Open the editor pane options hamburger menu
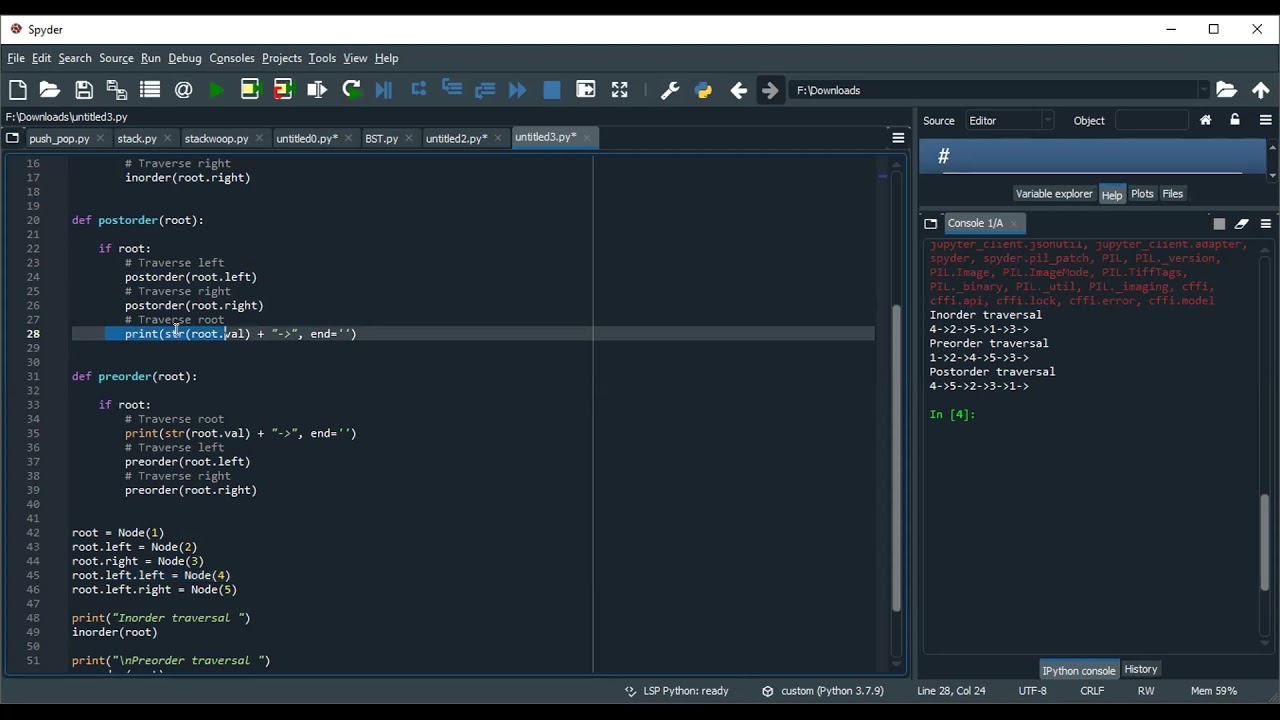Screen dimensions: 1280x720 [898, 138]
